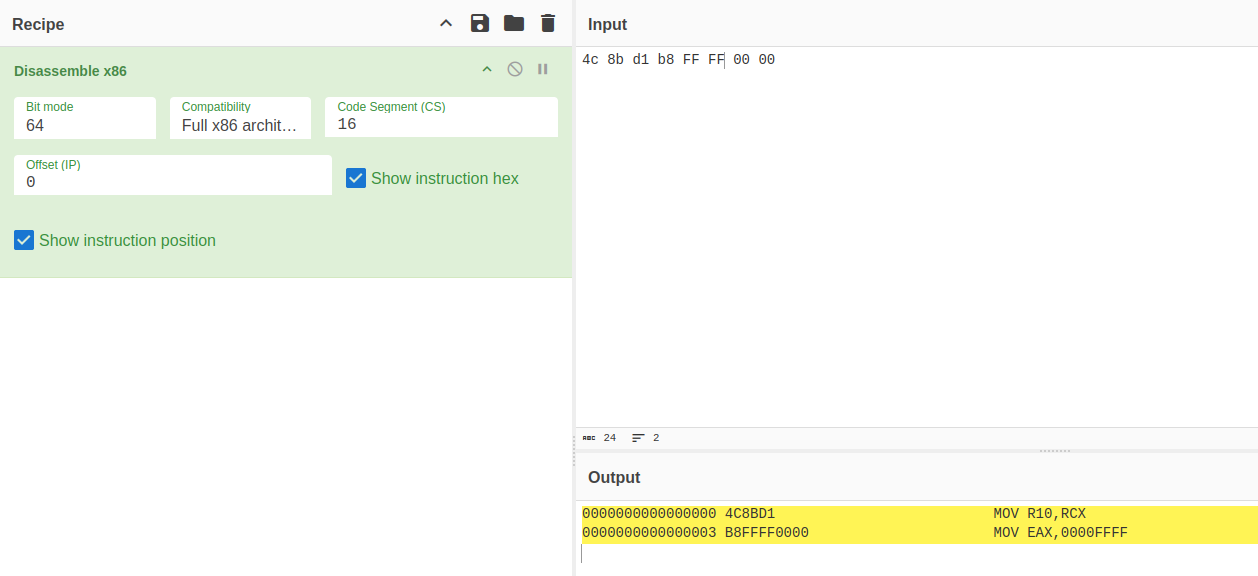Click the Input pane heading
The height and width of the screenshot is (576, 1258).
click(x=608, y=24)
